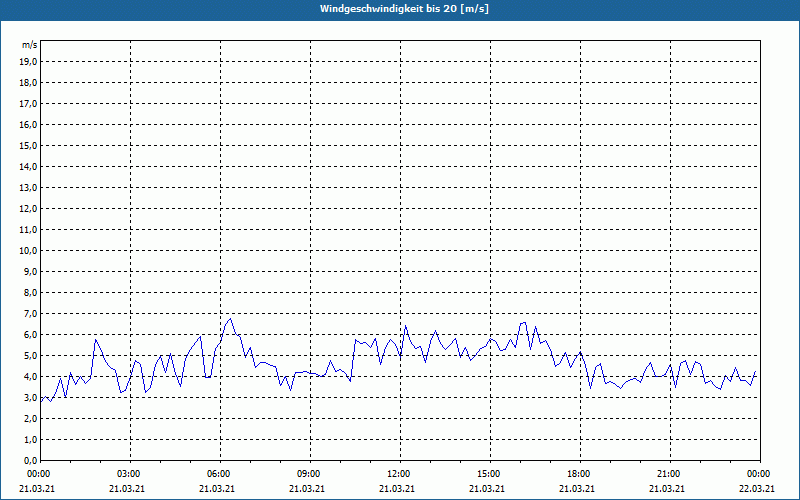
Task: Select the "12:00" time label
Action: [400, 474]
